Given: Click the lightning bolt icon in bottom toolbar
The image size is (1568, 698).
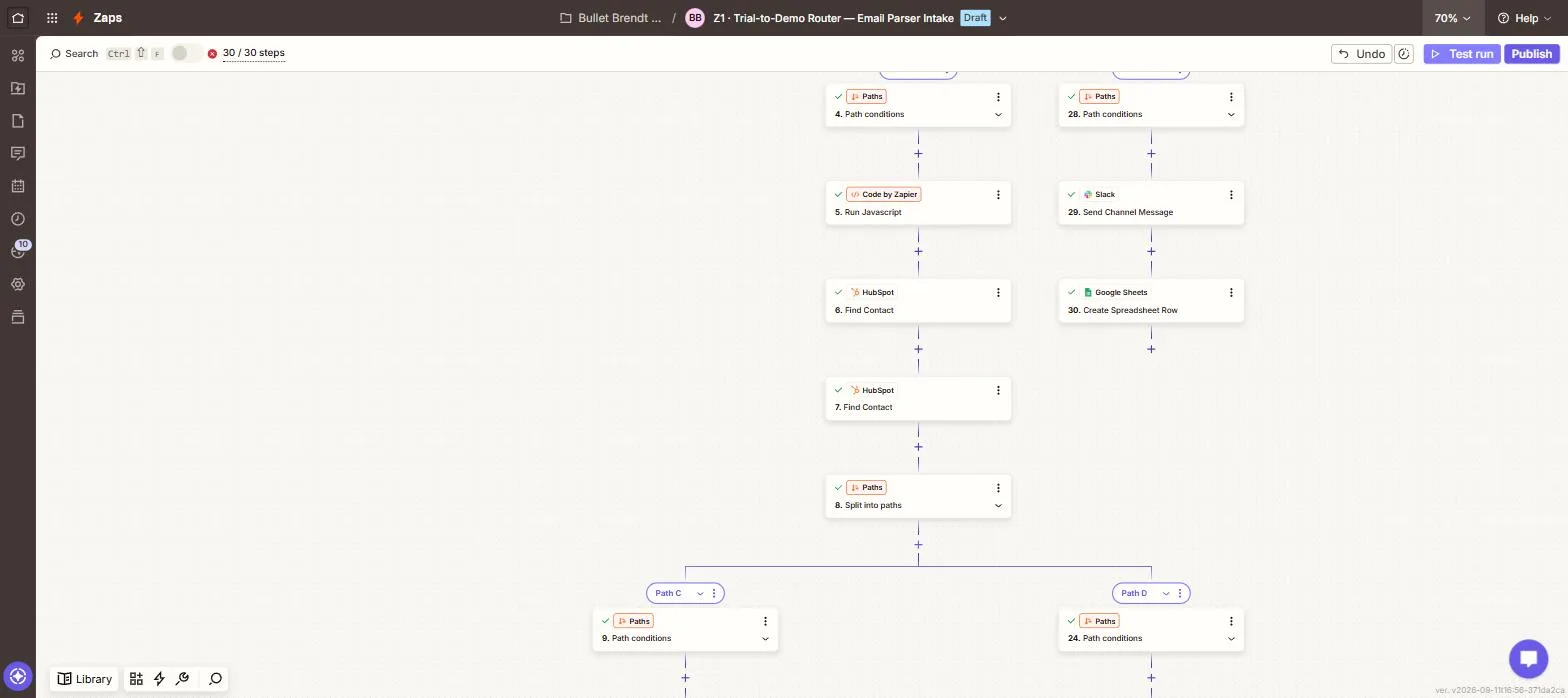Looking at the screenshot, I should coord(159,679).
